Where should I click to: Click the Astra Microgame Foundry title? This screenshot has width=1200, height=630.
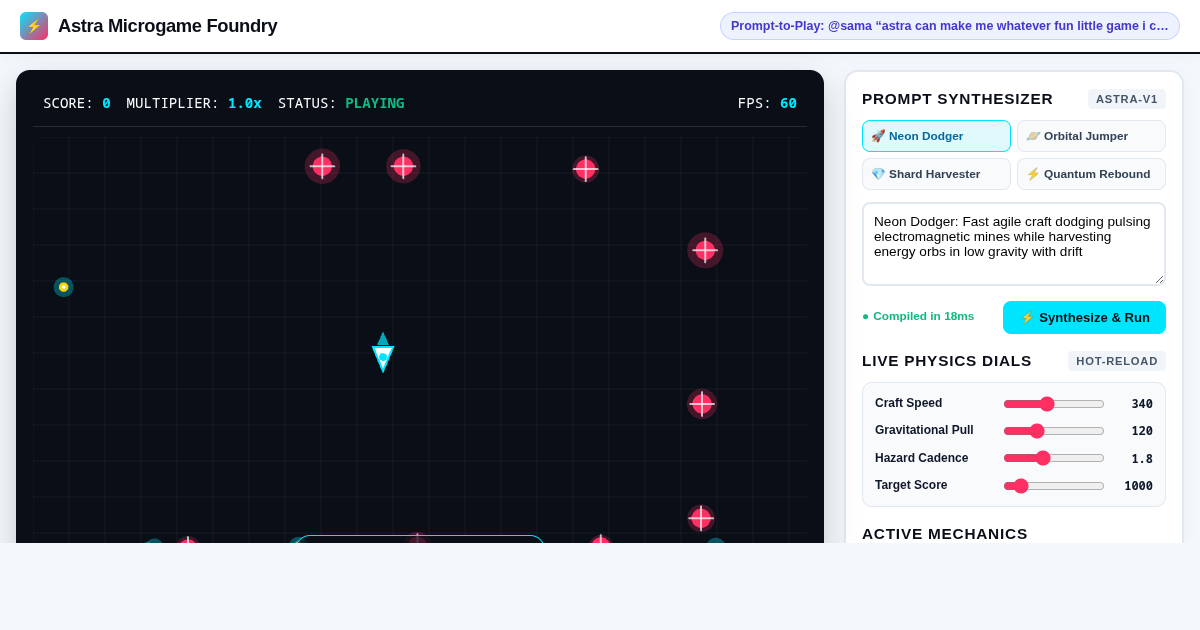point(167,26)
